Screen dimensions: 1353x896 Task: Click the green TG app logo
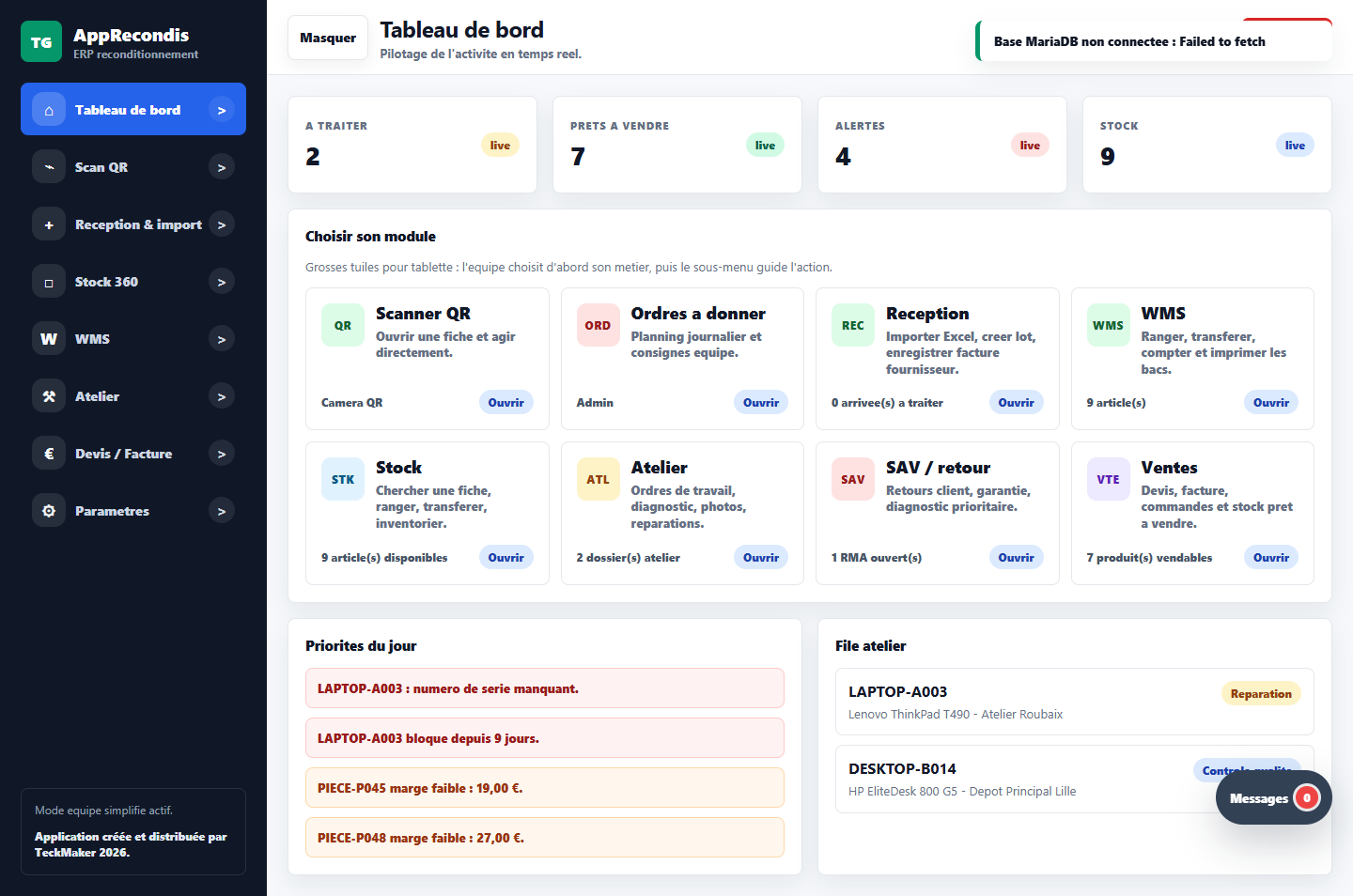41,41
